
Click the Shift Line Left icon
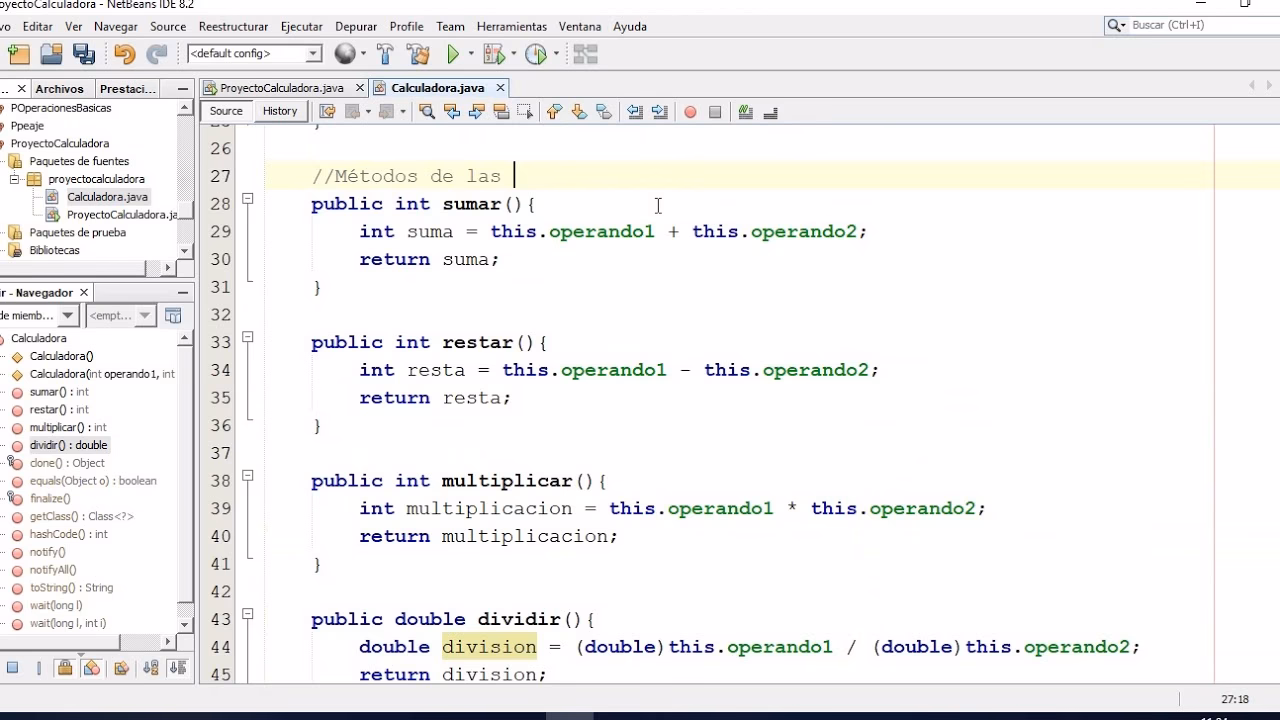[635, 112]
